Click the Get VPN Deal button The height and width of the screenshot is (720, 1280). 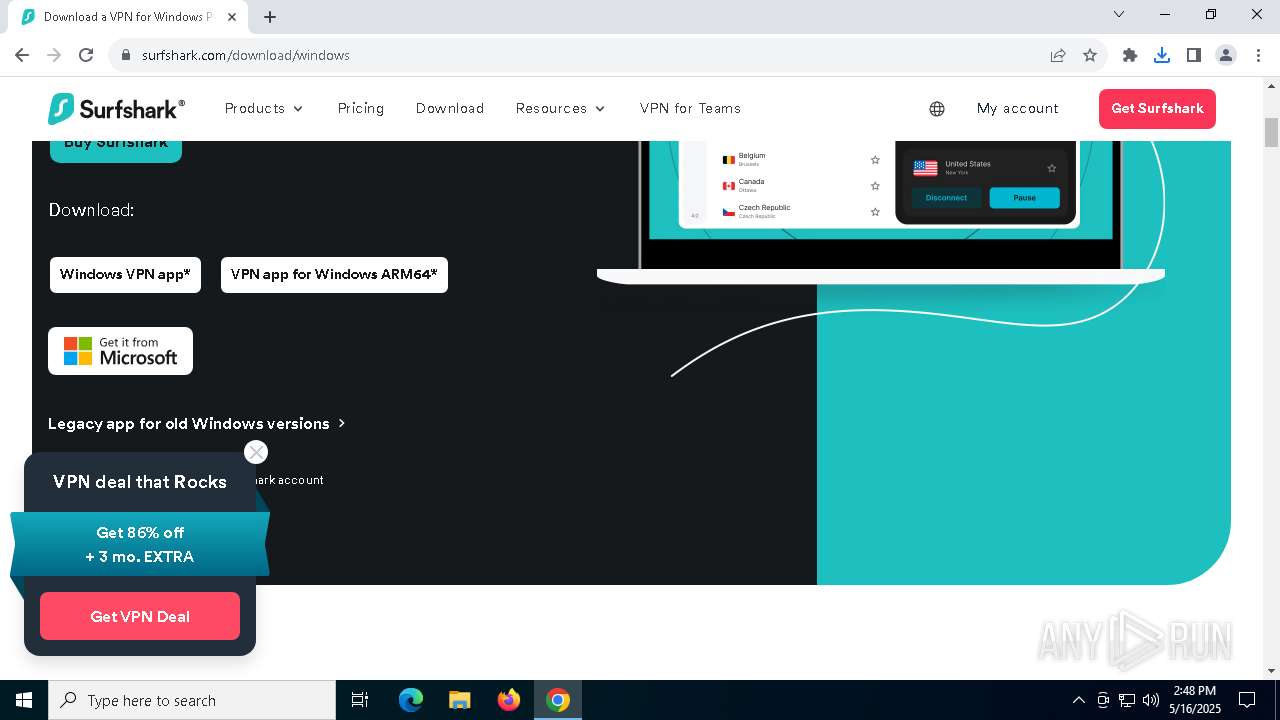click(x=140, y=616)
